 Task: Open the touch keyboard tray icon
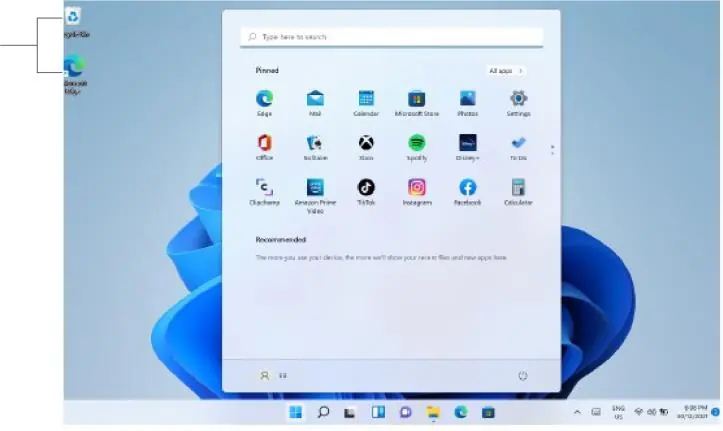pos(596,412)
